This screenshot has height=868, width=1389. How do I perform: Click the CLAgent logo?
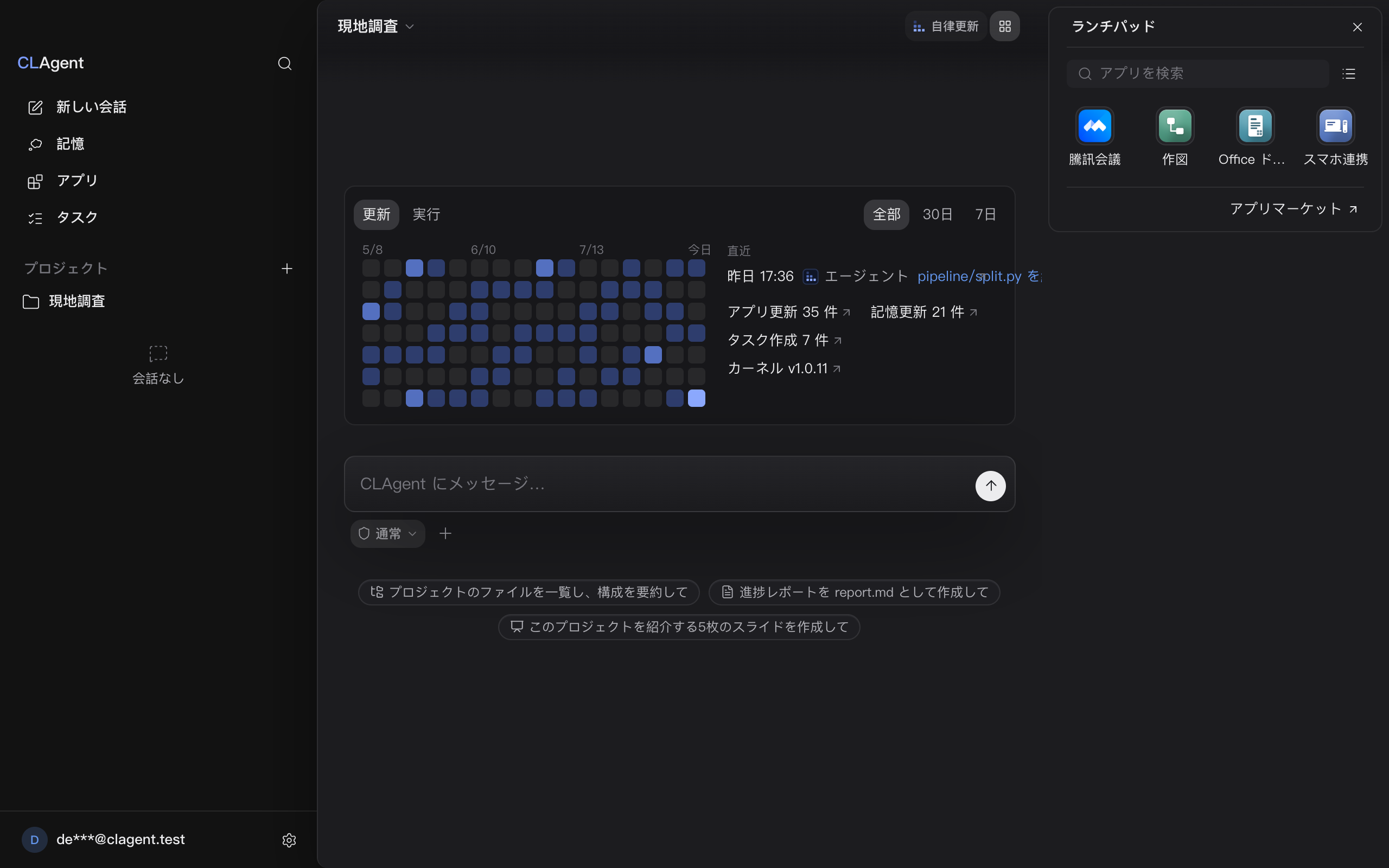(x=50, y=62)
